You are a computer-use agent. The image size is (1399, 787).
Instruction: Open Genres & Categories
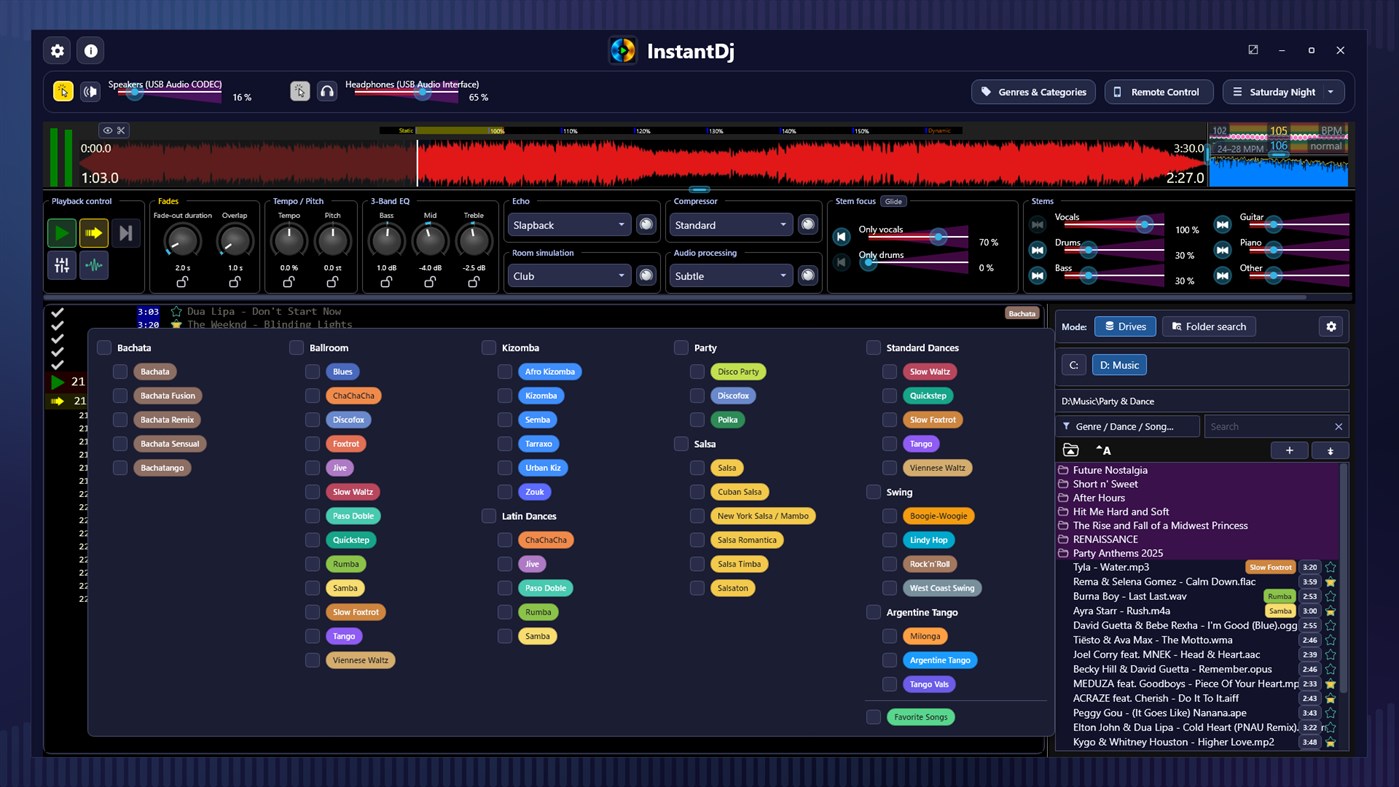tap(1033, 92)
